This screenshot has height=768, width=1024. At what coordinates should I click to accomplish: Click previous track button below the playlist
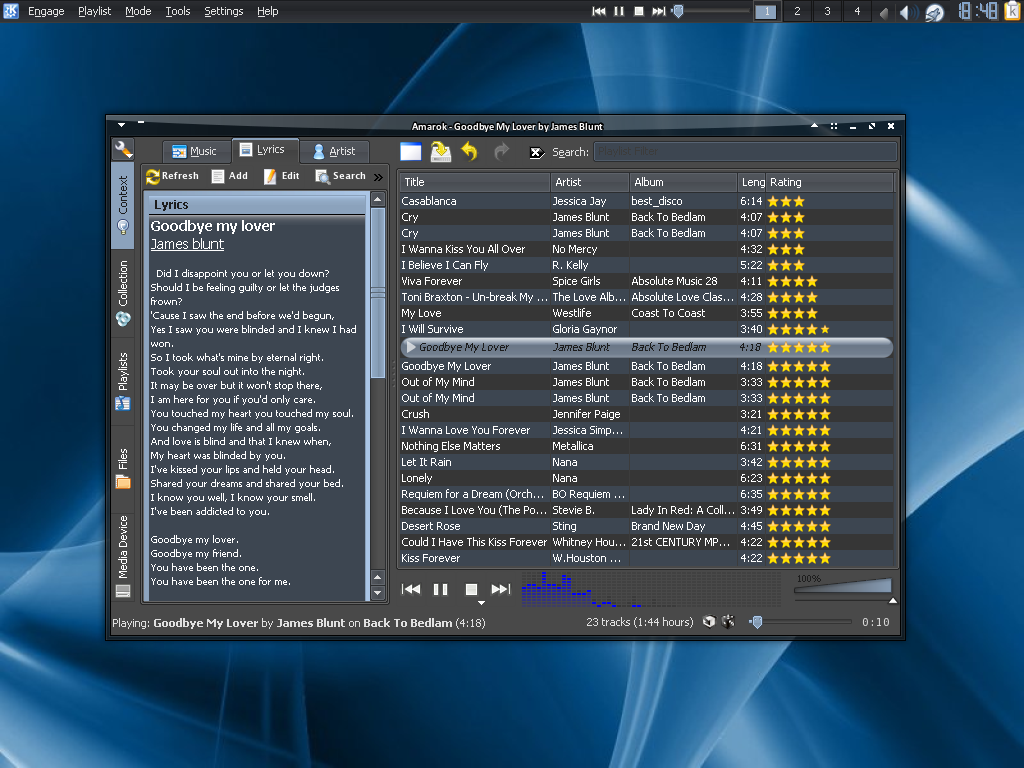tap(411, 589)
